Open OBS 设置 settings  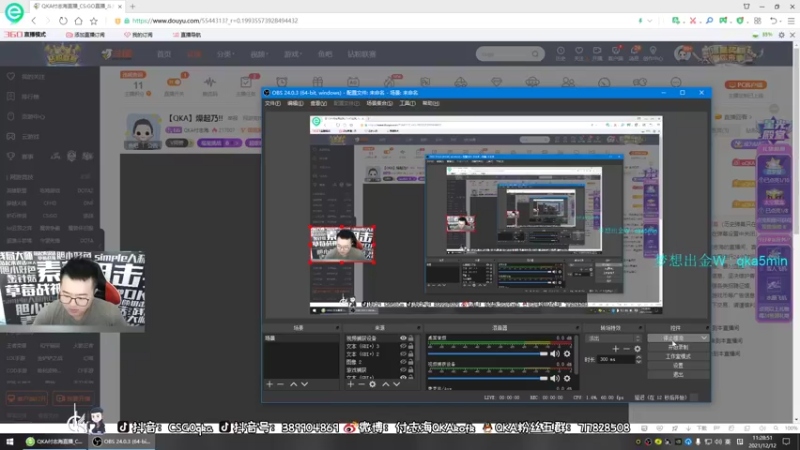678,365
